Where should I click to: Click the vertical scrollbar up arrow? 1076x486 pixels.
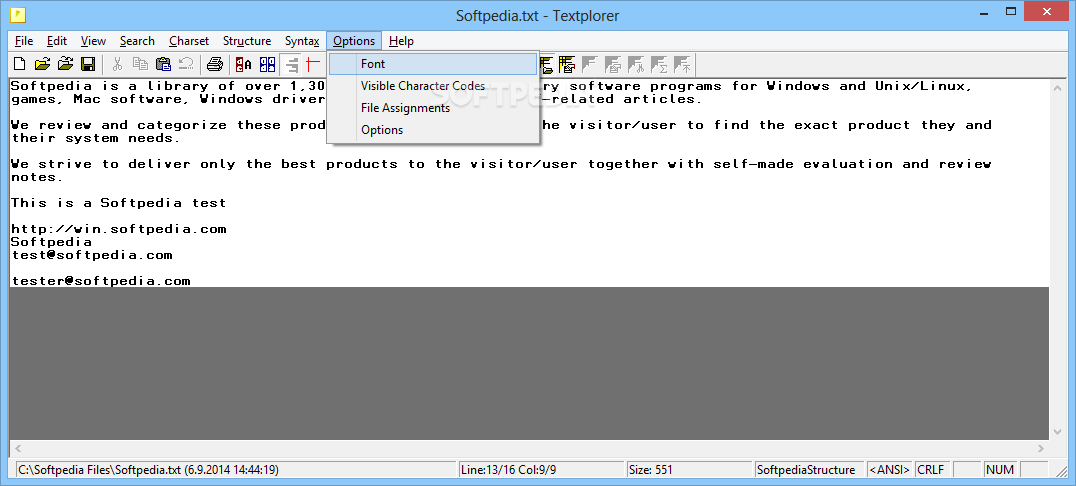pos(1057,87)
